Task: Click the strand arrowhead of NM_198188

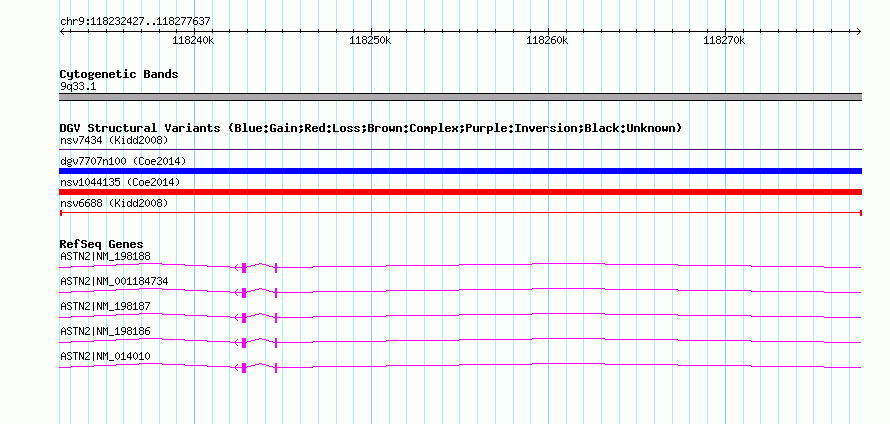Action: coord(238,268)
